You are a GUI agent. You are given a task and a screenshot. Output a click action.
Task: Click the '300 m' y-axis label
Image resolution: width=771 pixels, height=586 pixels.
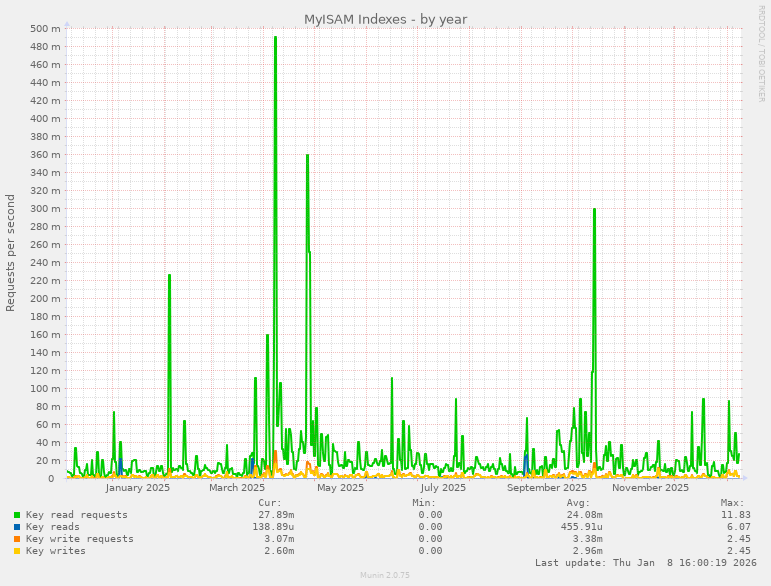click(45, 208)
